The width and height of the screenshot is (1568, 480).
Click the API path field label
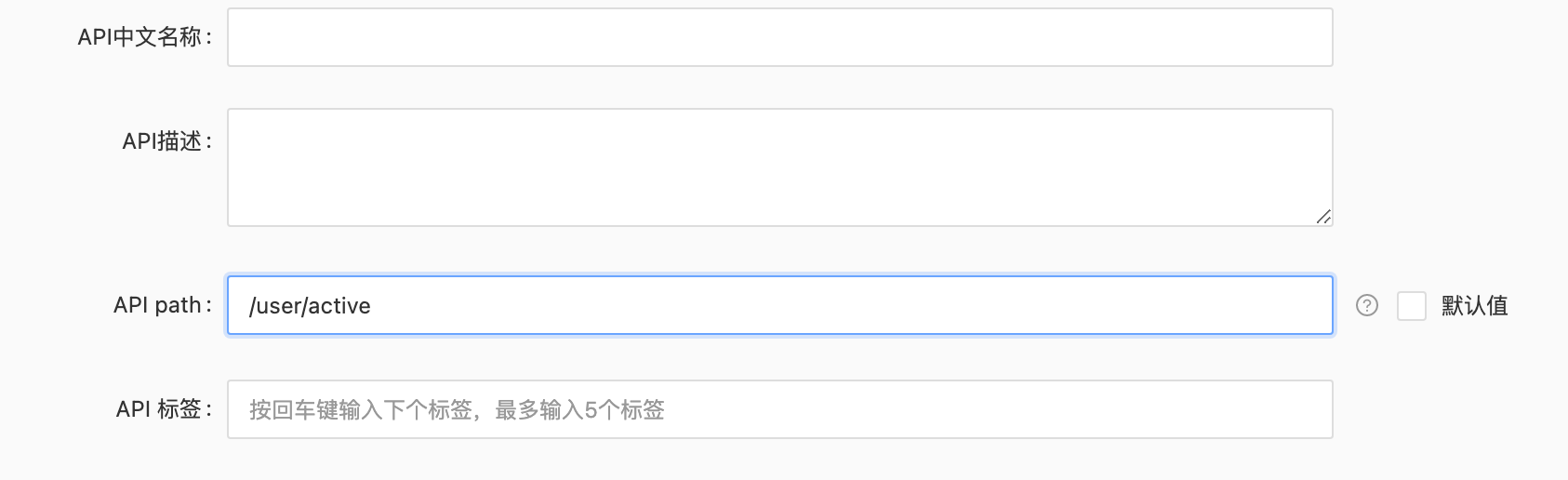[163, 305]
